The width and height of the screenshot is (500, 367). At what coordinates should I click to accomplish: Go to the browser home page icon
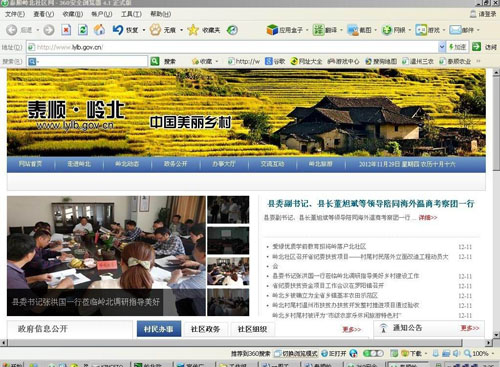pyautogui.click(x=99, y=30)
